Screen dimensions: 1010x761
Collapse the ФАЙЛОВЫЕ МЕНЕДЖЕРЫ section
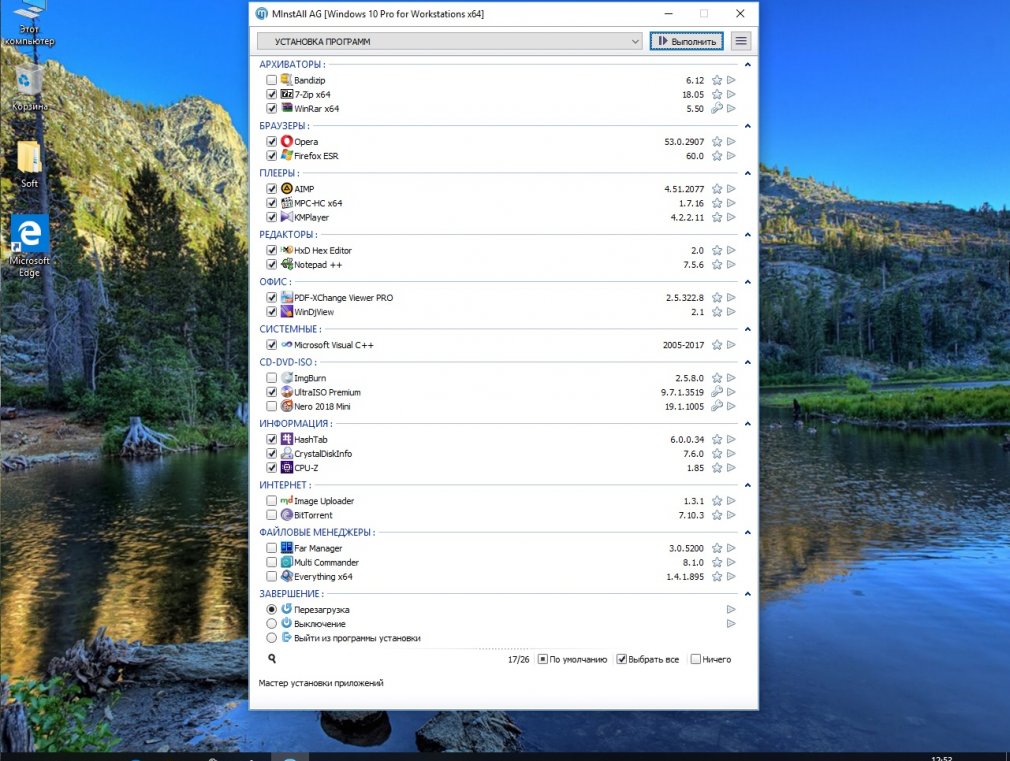(747, 532)
